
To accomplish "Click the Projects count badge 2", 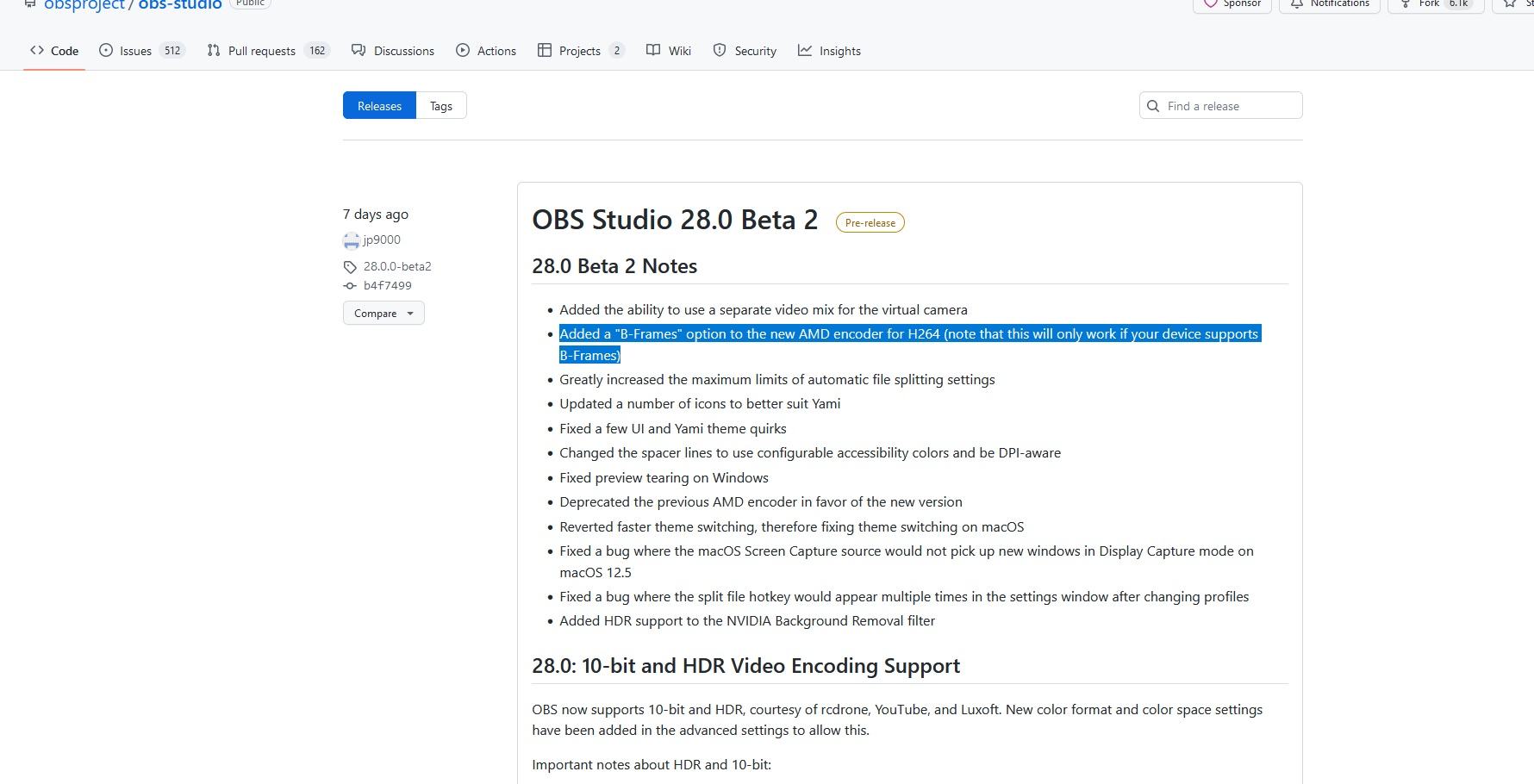I will pos(616,51).
